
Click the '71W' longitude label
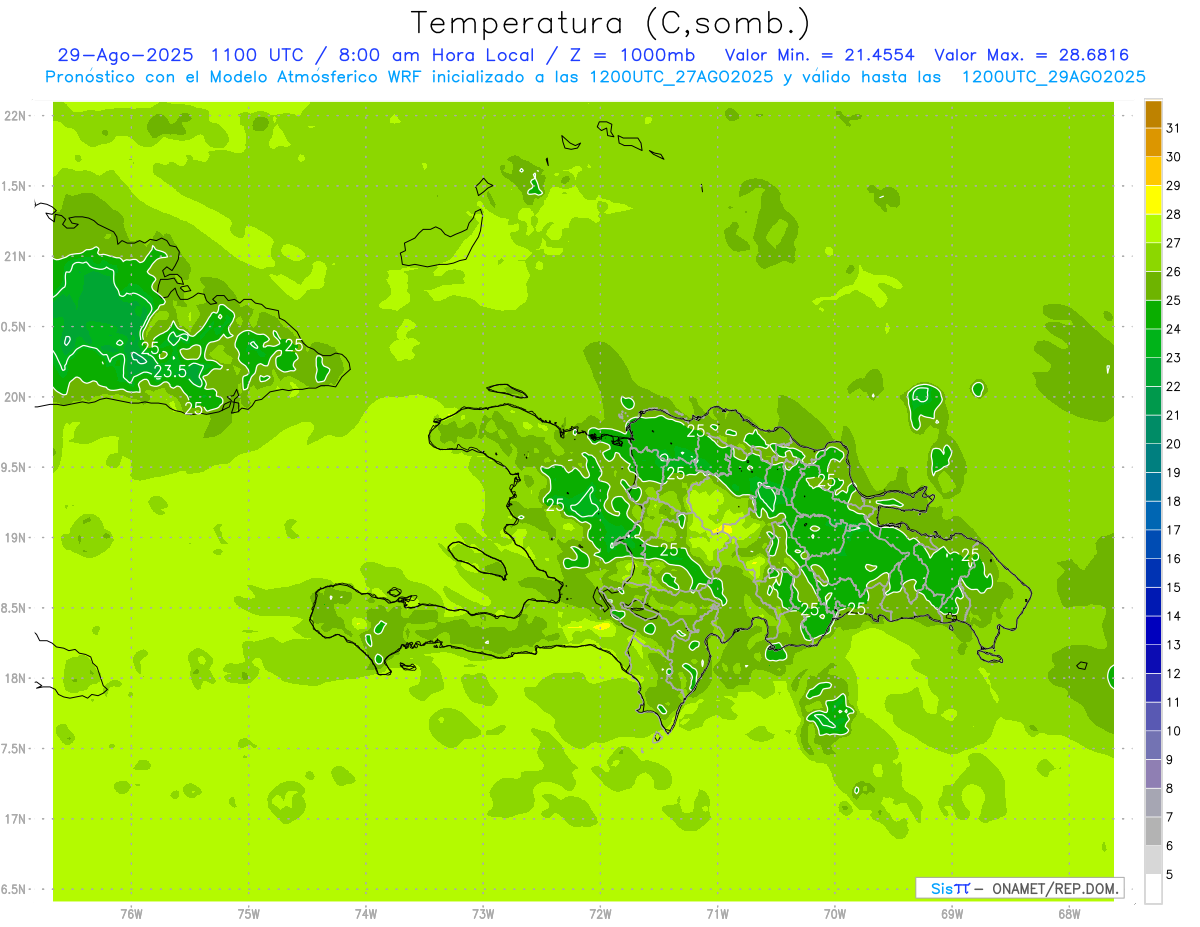(x=717, y=914)
